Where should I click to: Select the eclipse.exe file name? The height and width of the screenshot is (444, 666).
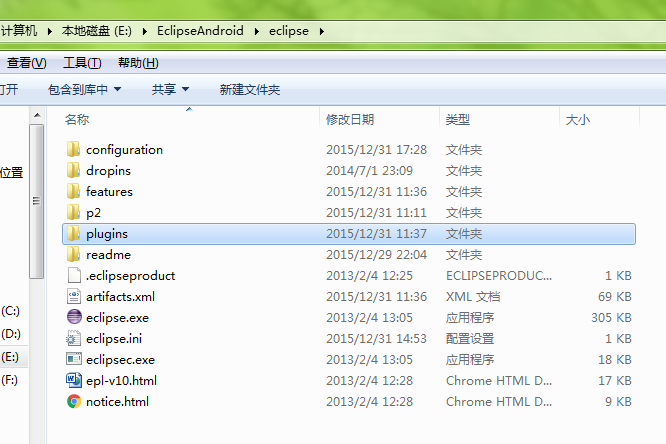[x=117, y=318]
